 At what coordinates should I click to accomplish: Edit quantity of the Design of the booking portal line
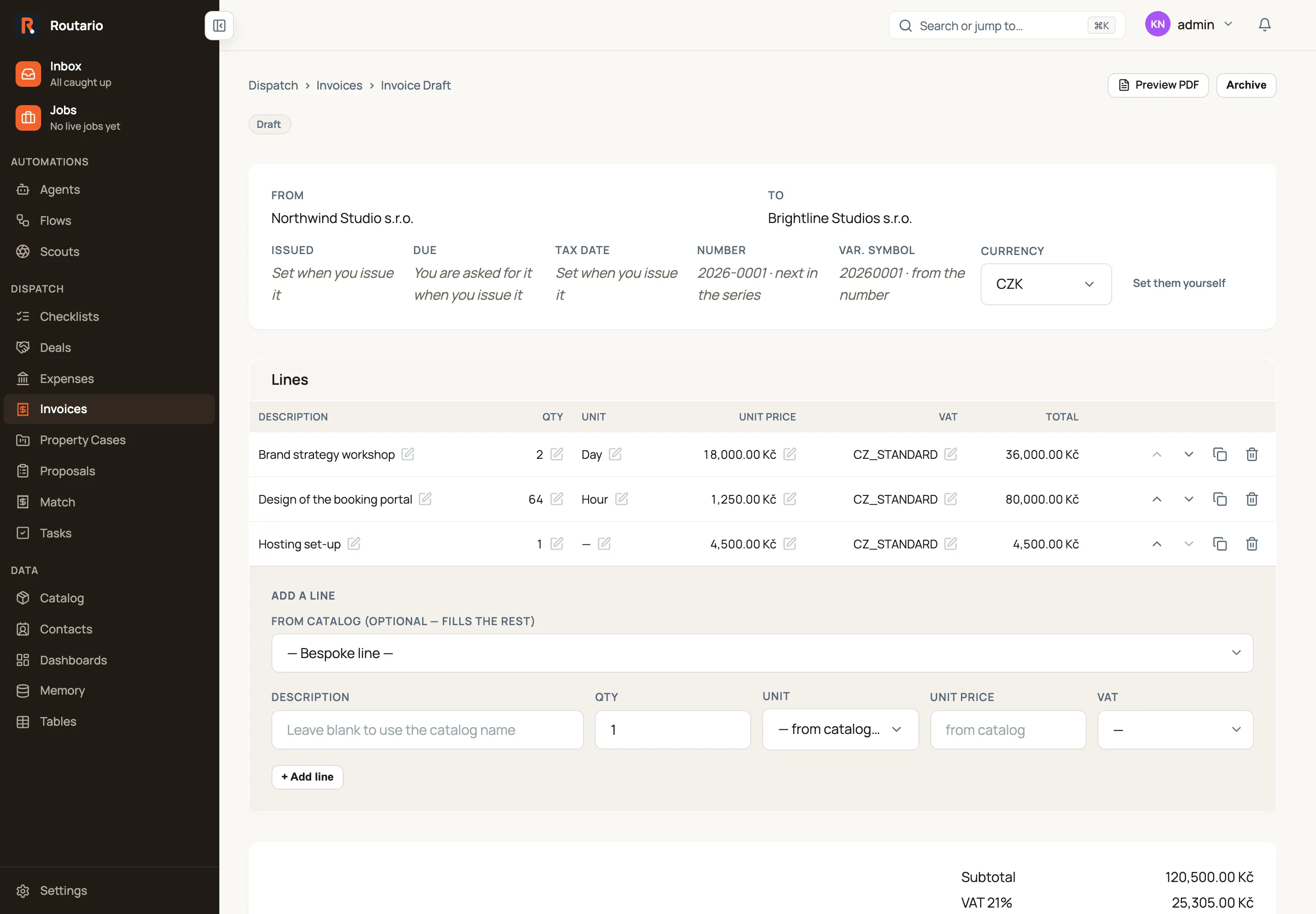(x=557, y=499)
